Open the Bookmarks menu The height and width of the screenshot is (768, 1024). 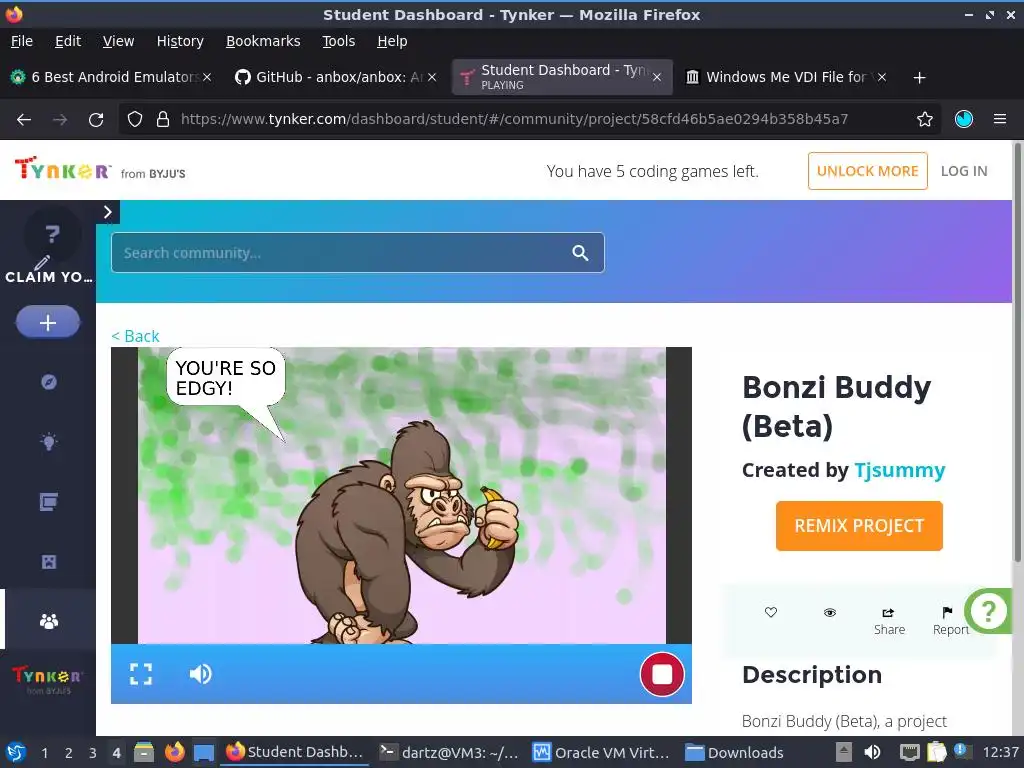pyautogui.click(x=263, y=41)
